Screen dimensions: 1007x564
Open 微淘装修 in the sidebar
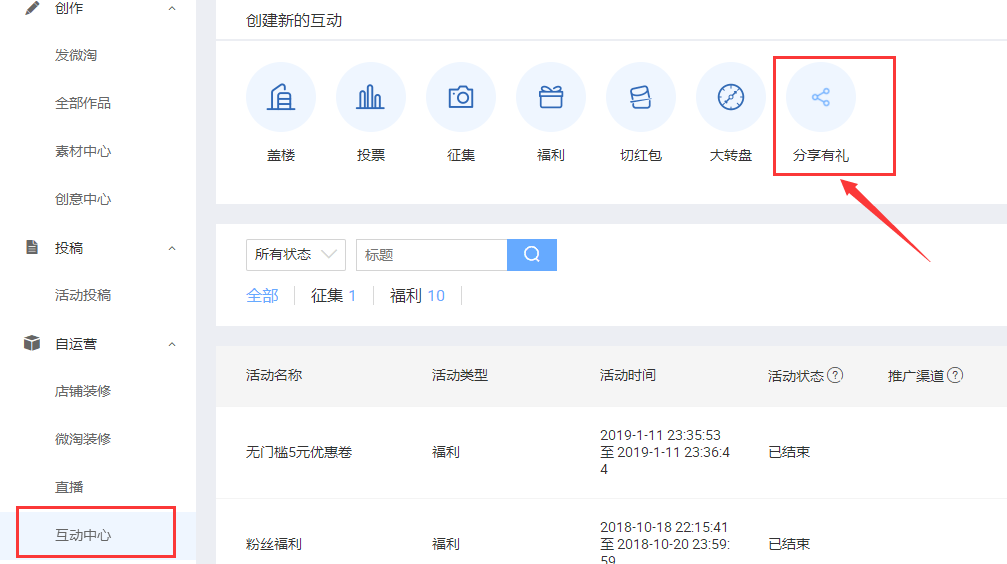pyautogui.click(x=83, y=439)
